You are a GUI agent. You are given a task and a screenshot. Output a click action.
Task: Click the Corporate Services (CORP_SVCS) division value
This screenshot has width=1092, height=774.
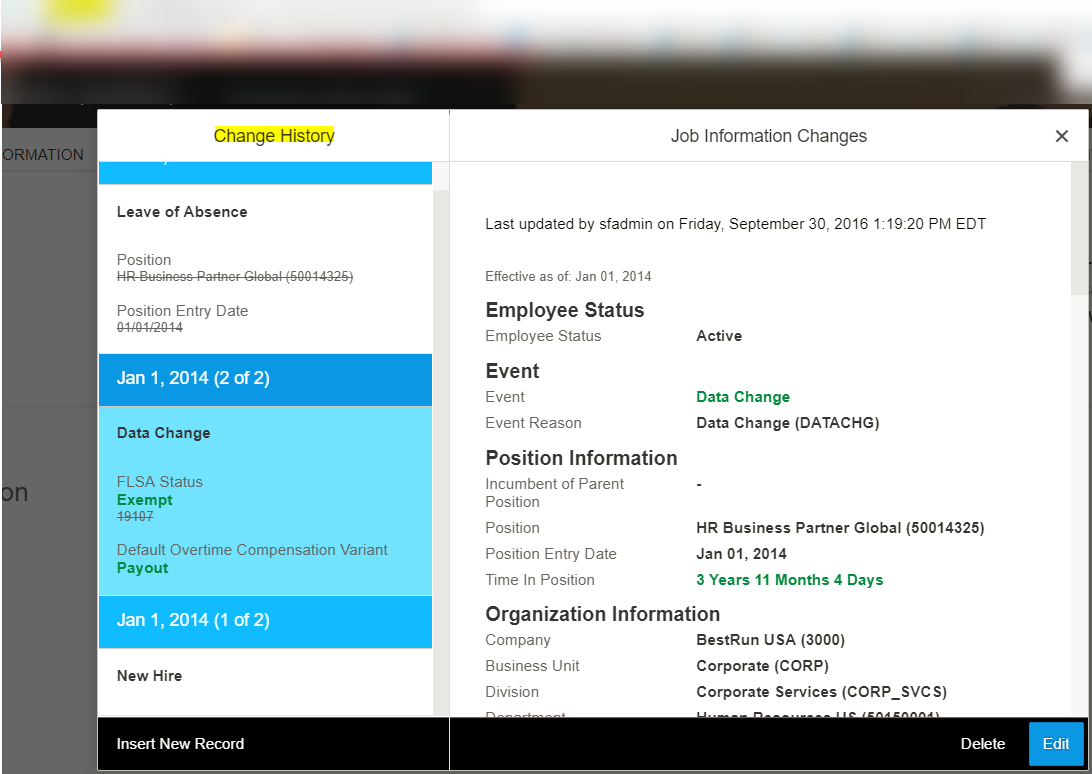coord(822,692)
